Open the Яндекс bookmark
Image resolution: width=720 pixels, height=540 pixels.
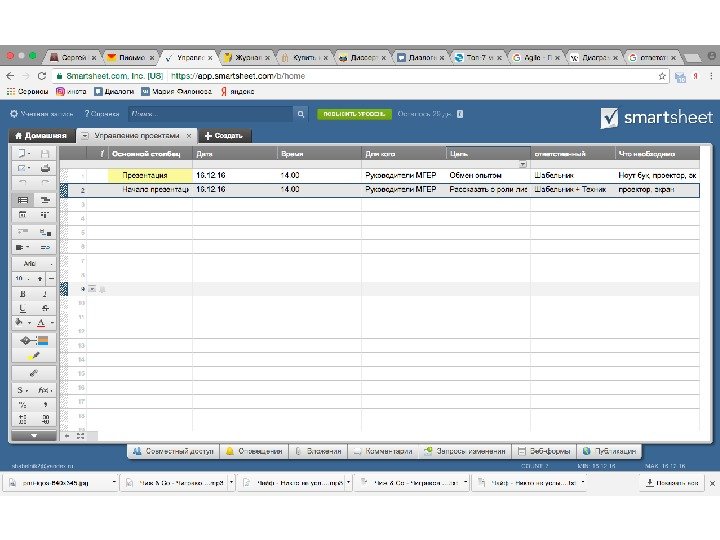click(x=237, y=91)
